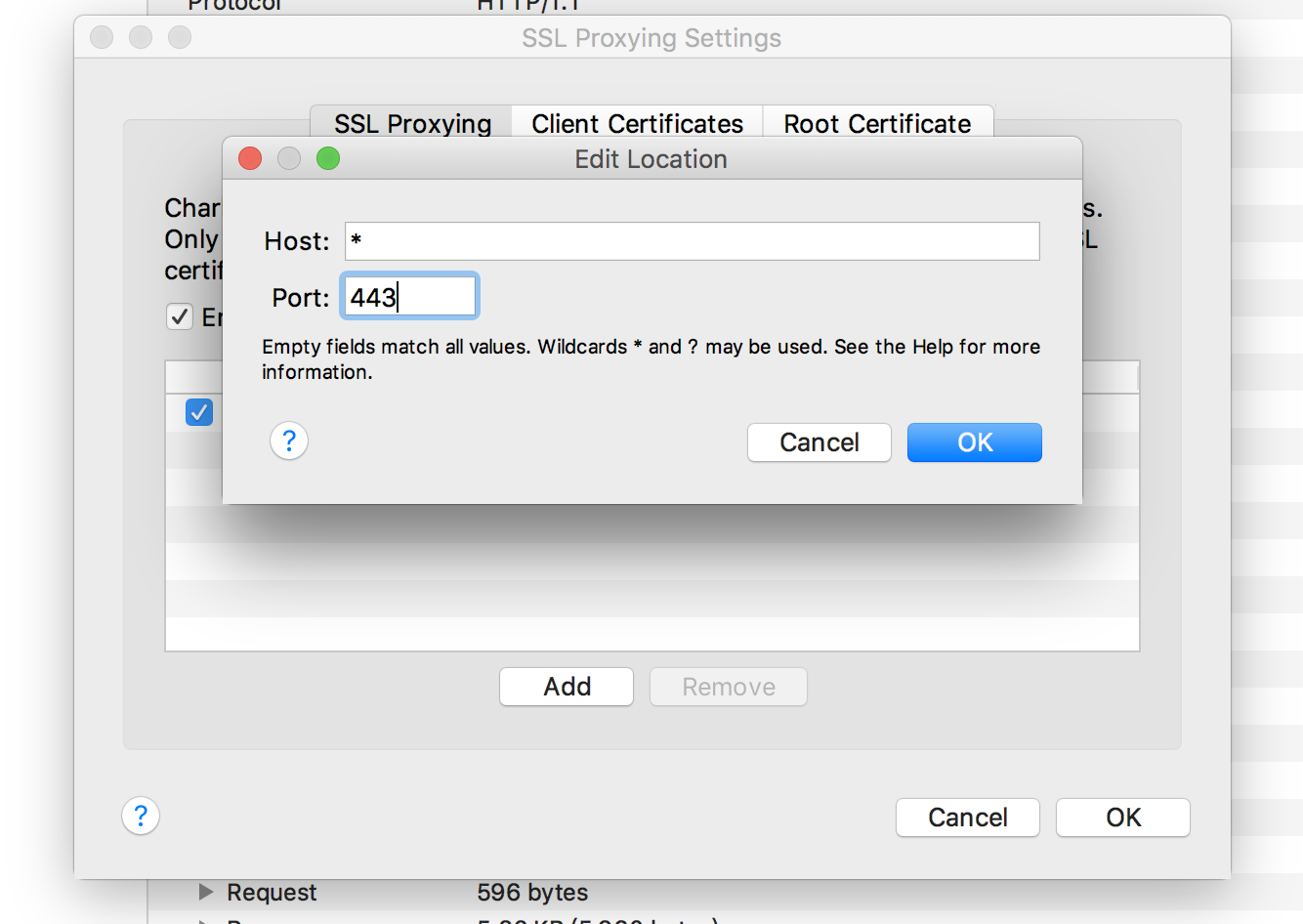Image resolution: width=1303 pixels, height=924 pixels.
Task: Expand the Request row in background window
Action: (x=206, y=892)
